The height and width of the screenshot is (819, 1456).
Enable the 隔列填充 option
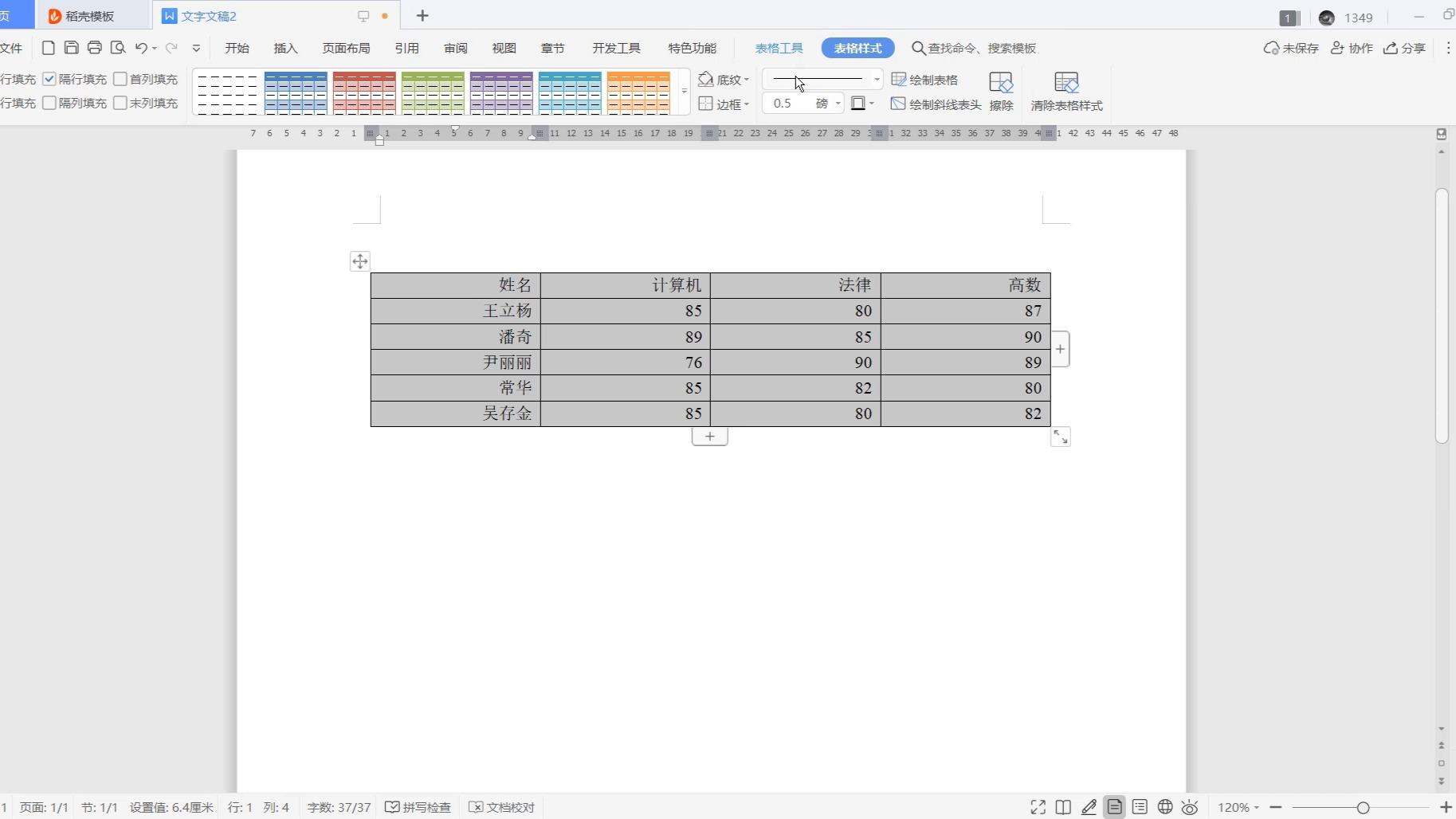[x=49, y=102]
